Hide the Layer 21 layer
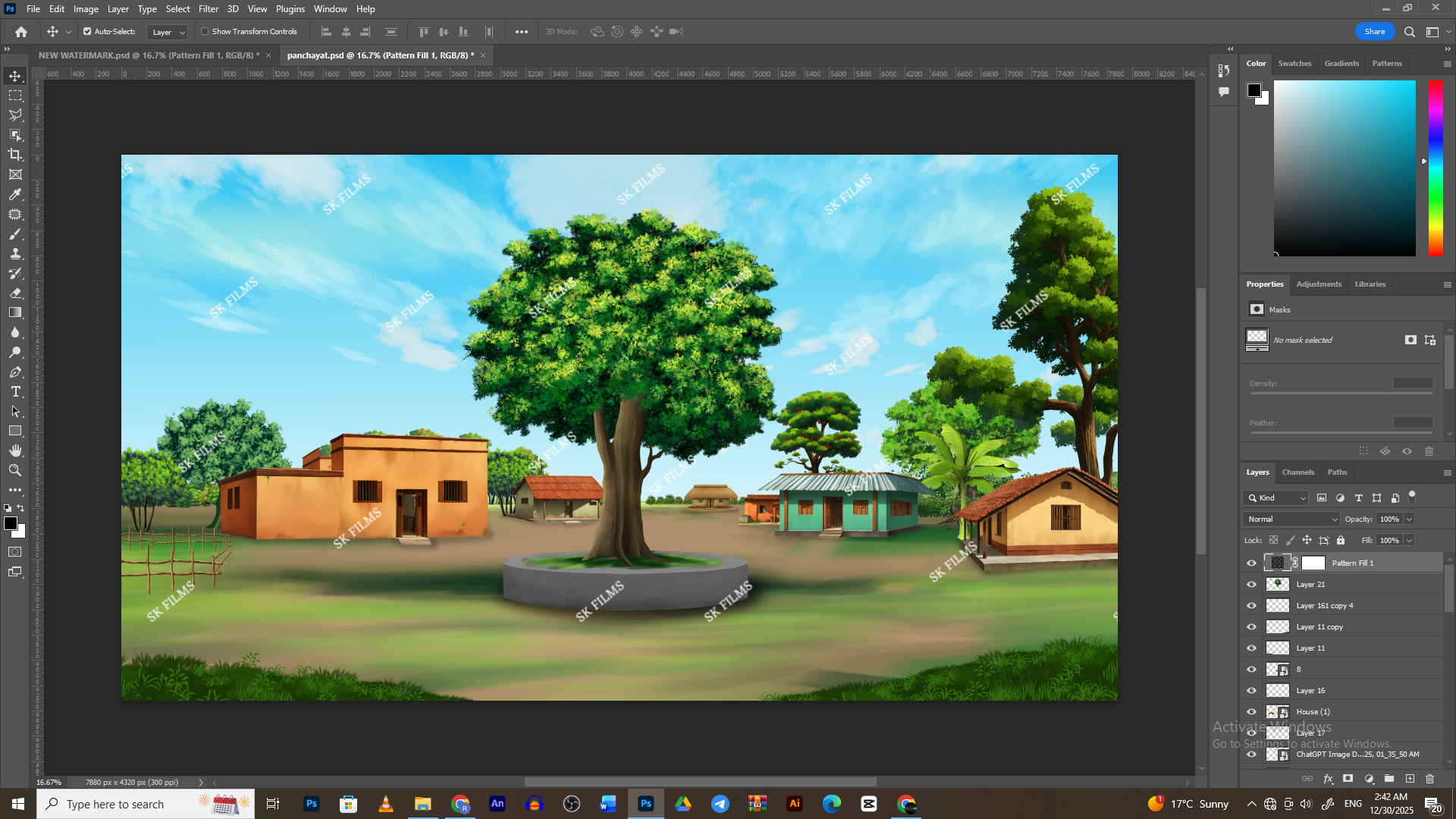Image resolution: width=1456 pixels, height=819 pixels. 1251,585
